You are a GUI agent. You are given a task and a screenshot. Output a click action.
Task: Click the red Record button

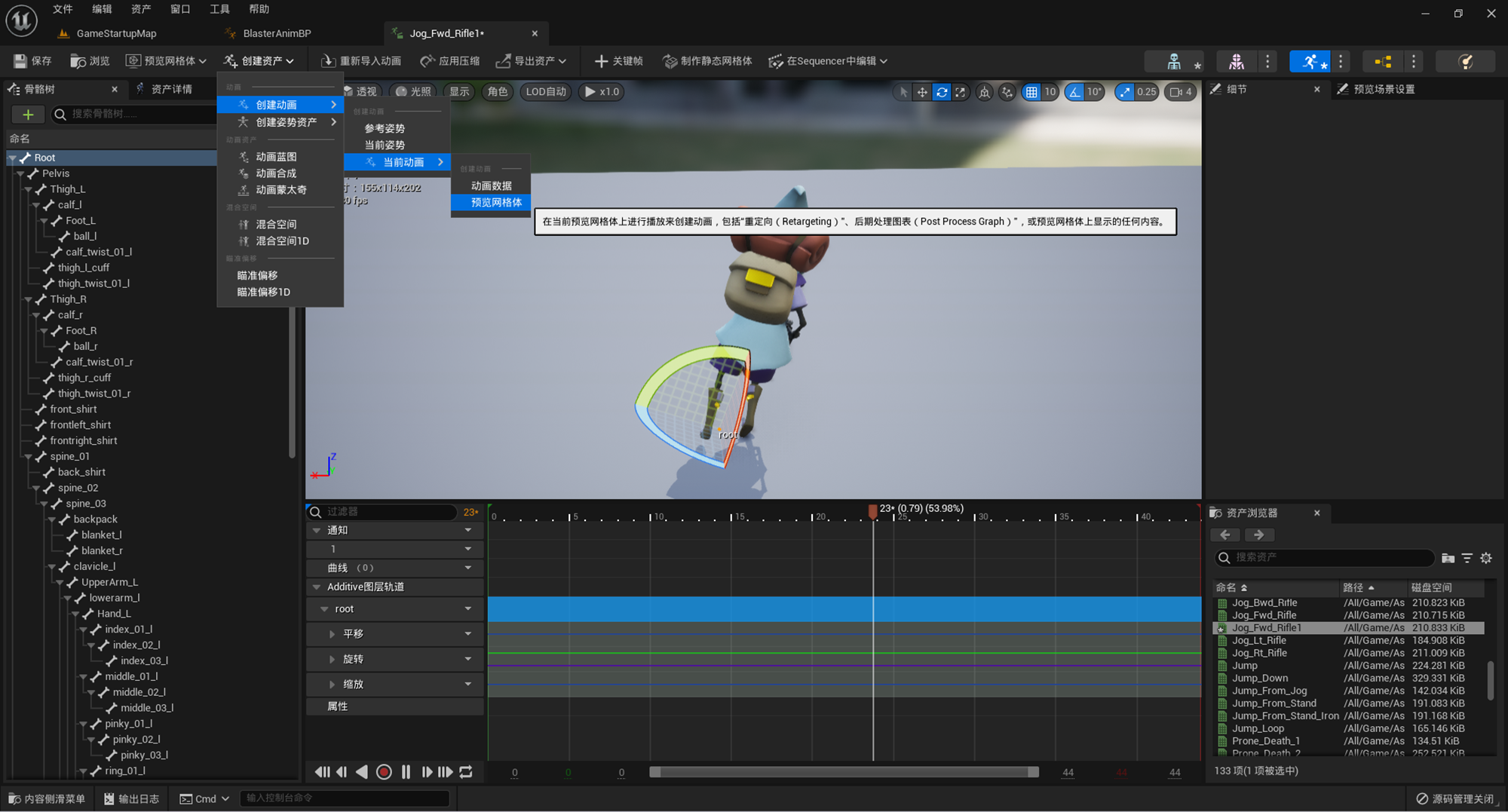tap(384, 772)
